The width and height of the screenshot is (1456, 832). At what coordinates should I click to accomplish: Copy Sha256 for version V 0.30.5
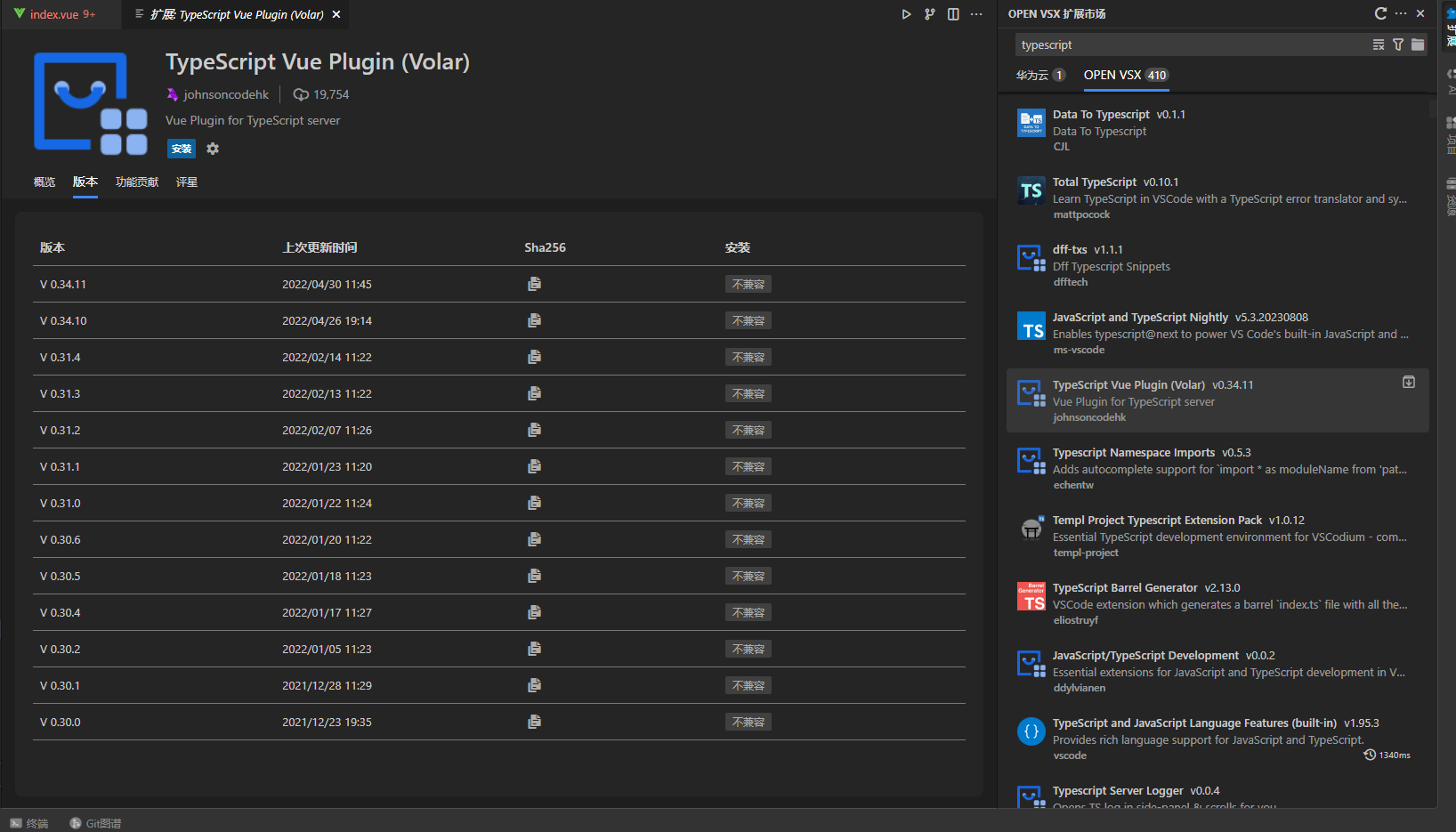pyautogui.click(x=534, y=576)
